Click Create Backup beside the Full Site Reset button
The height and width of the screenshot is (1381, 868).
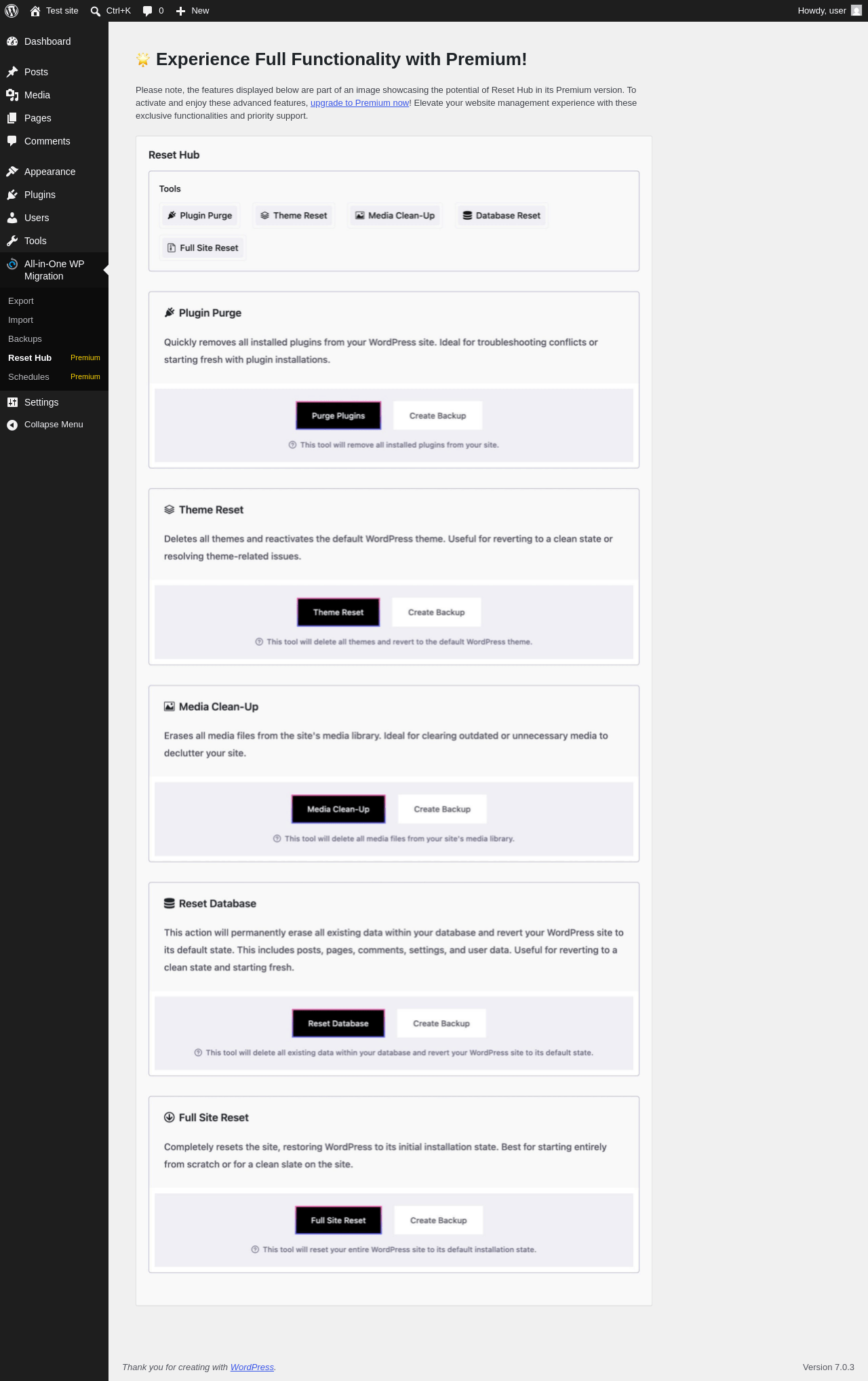(439, 1220)
